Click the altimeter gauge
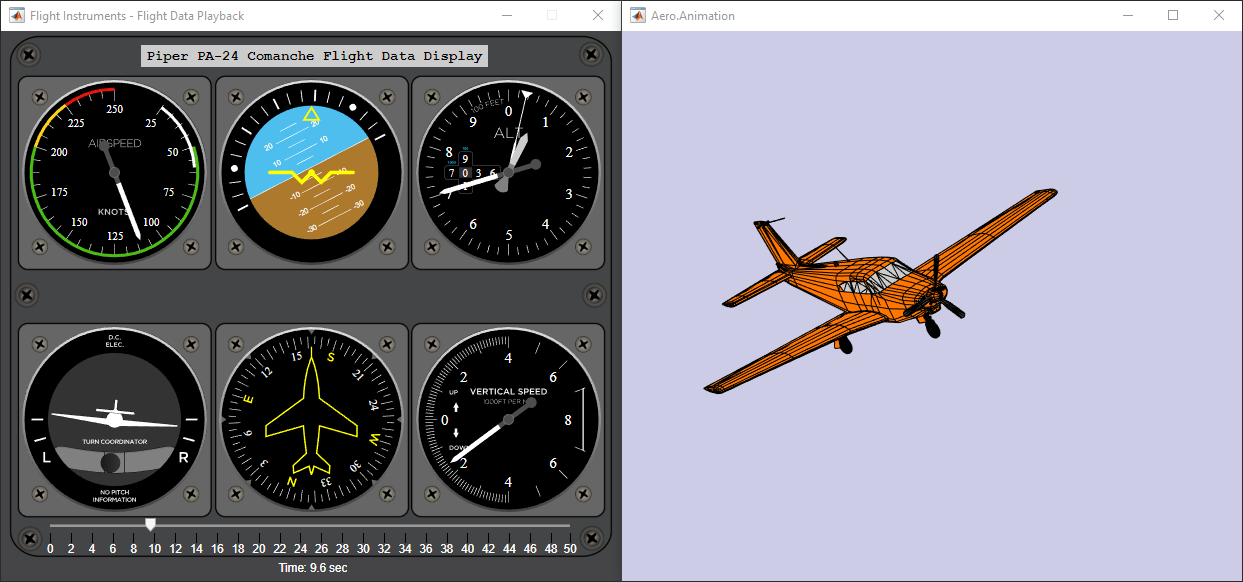Screen dimensions: 1243x582 click(508, 172)
